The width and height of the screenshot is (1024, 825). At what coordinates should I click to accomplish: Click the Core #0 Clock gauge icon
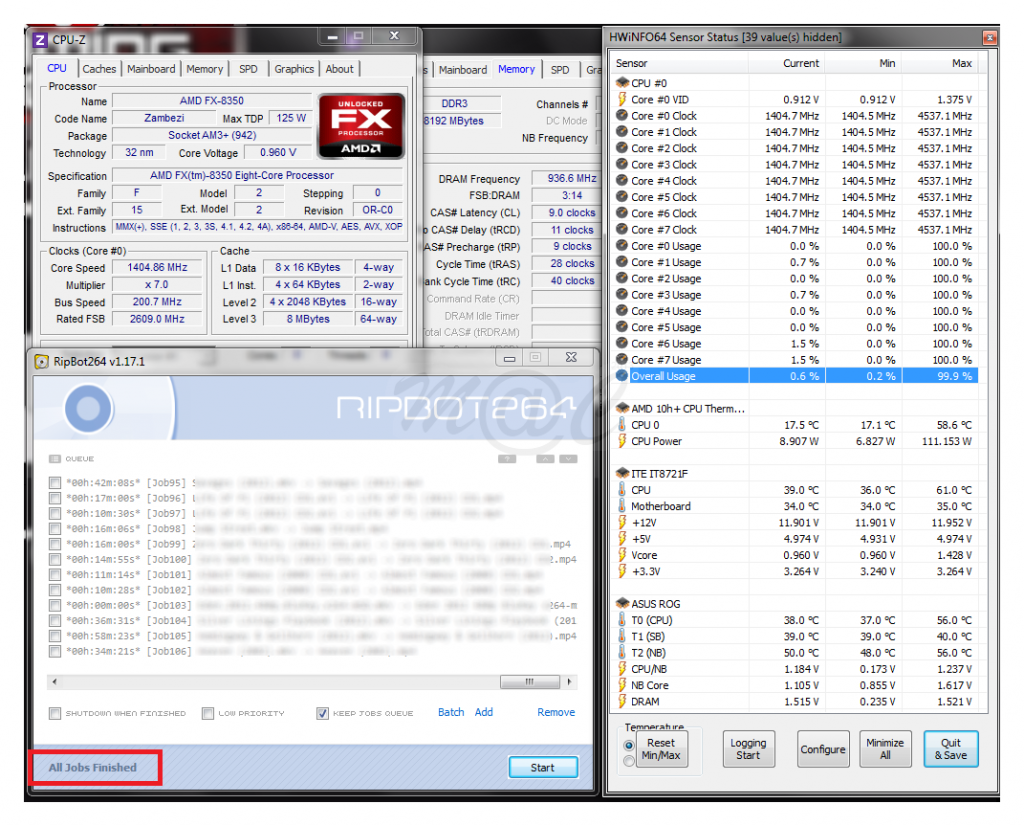(x=621, y=116)
